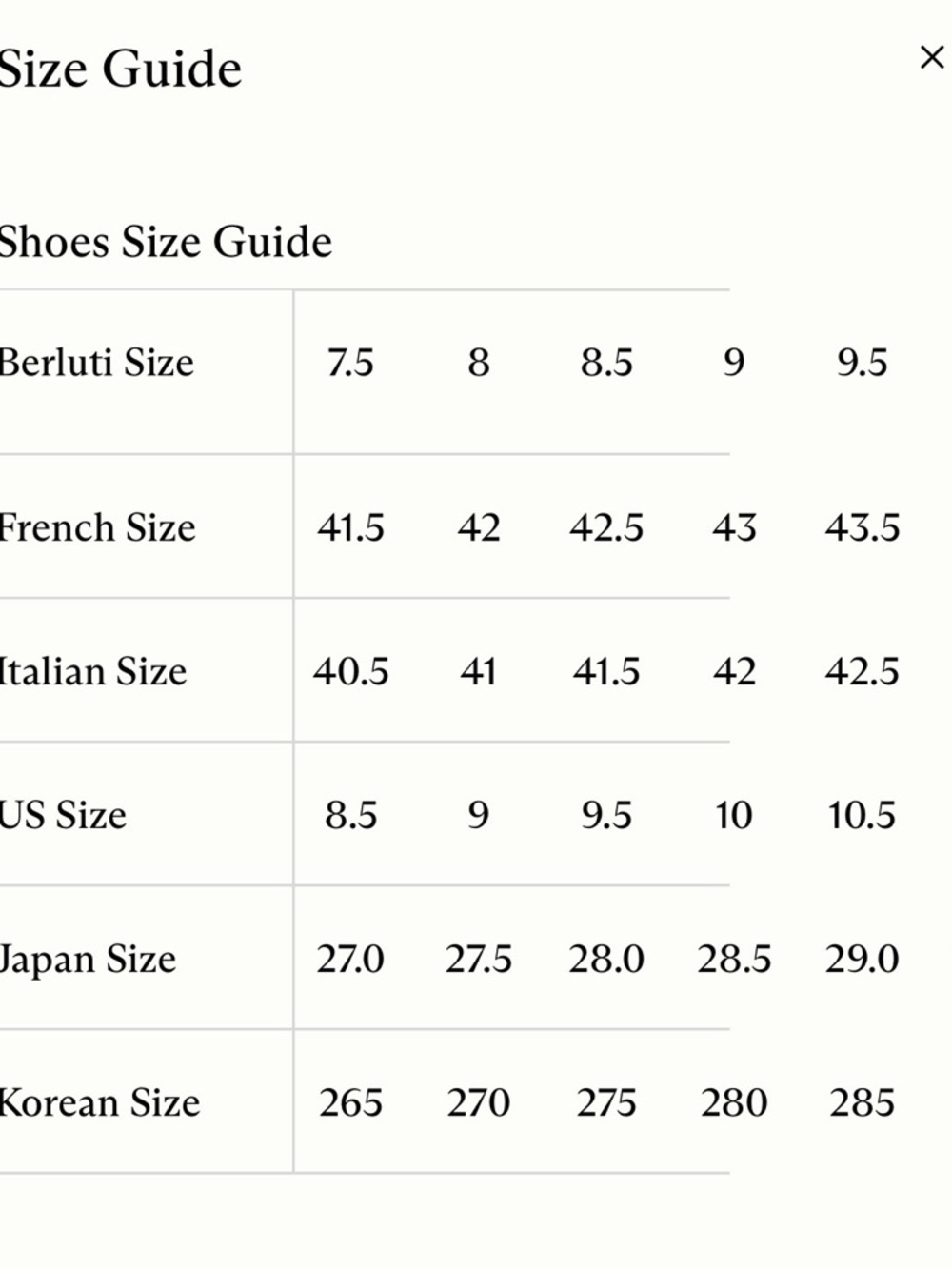Select the French Size row label

click(x=97, y=527)
